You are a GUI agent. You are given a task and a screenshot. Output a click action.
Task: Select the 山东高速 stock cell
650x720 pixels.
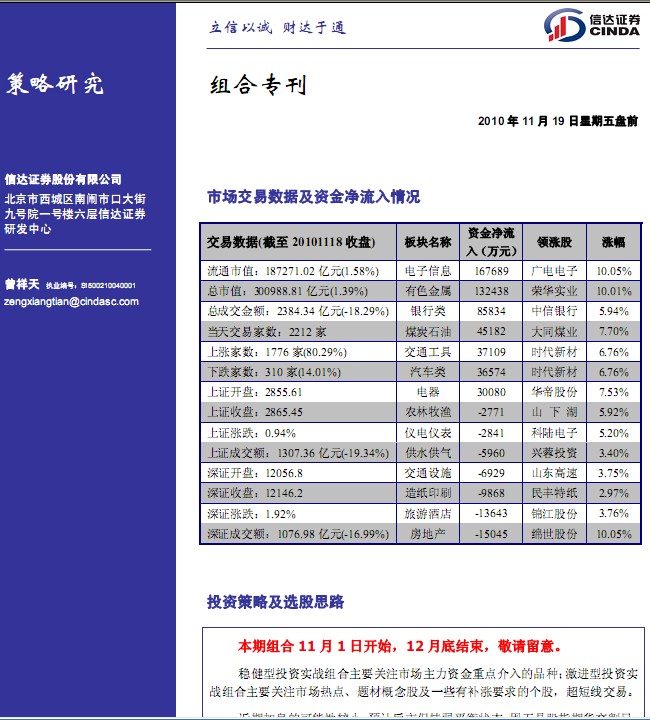click(x=554, y=473)
